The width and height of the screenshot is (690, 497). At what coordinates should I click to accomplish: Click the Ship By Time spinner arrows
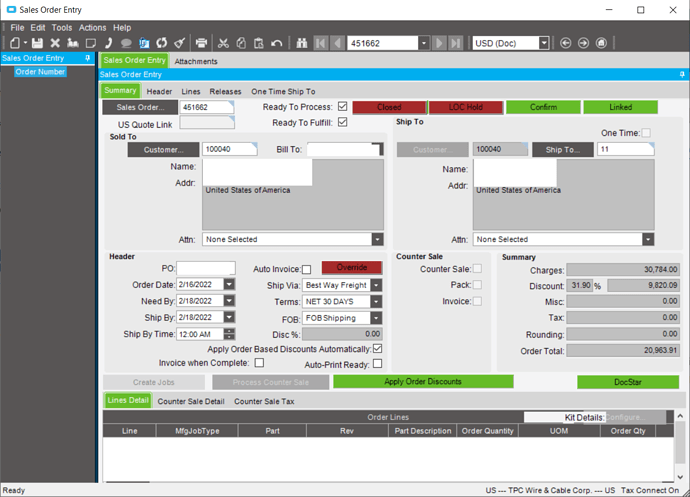point(229,334)
